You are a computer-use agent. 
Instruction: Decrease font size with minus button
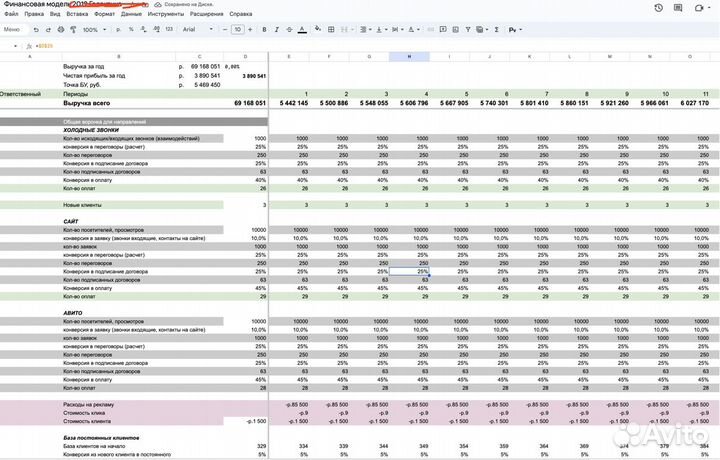click(x=224, y=30)
